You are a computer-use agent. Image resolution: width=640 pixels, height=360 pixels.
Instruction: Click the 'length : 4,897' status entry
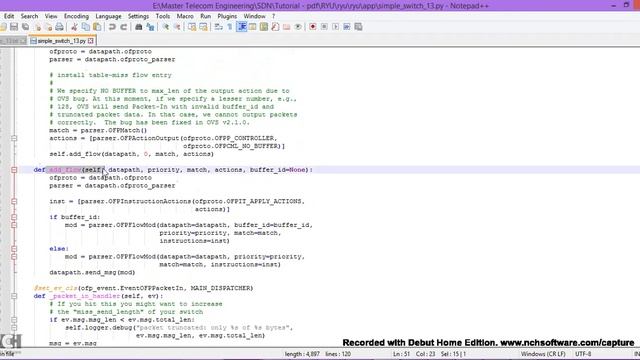point(302,354)
